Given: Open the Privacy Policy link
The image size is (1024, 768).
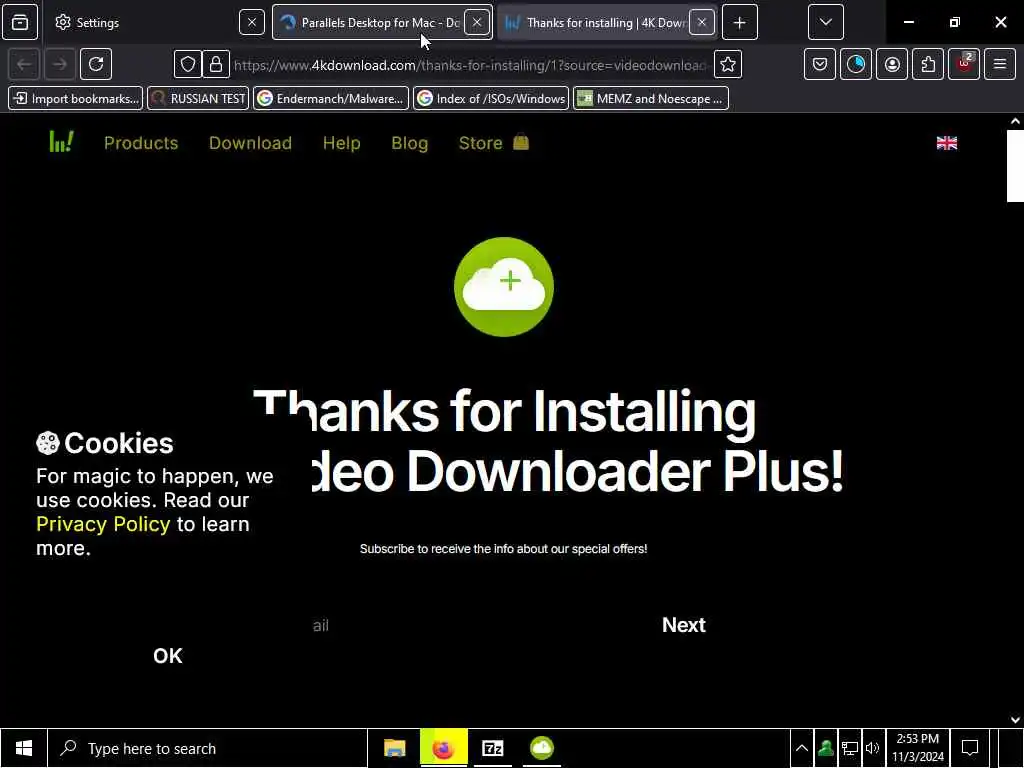Looking at the screenshot, I should (x=103, y=524).
